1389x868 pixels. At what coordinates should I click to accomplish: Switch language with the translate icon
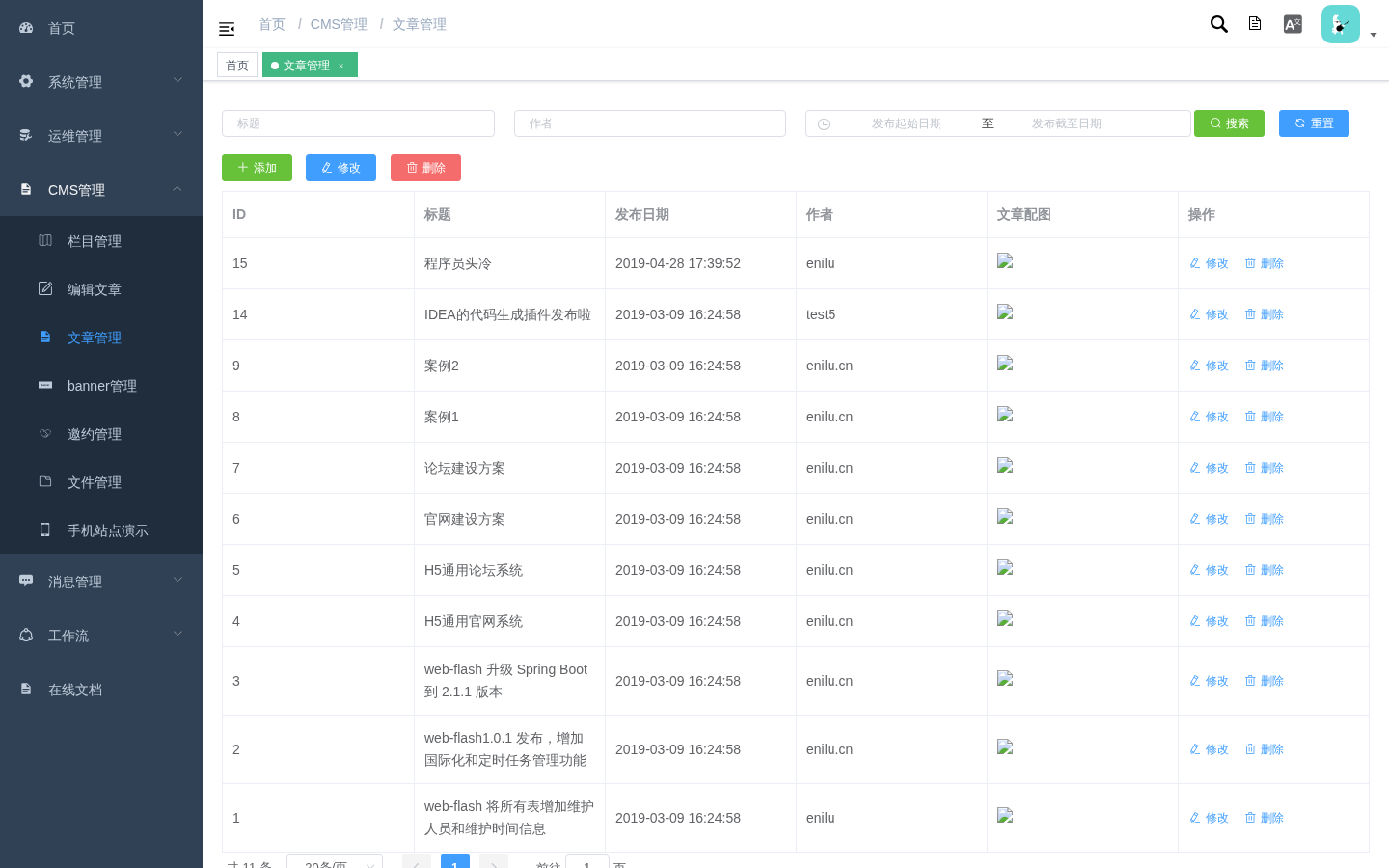[1293, 24]
